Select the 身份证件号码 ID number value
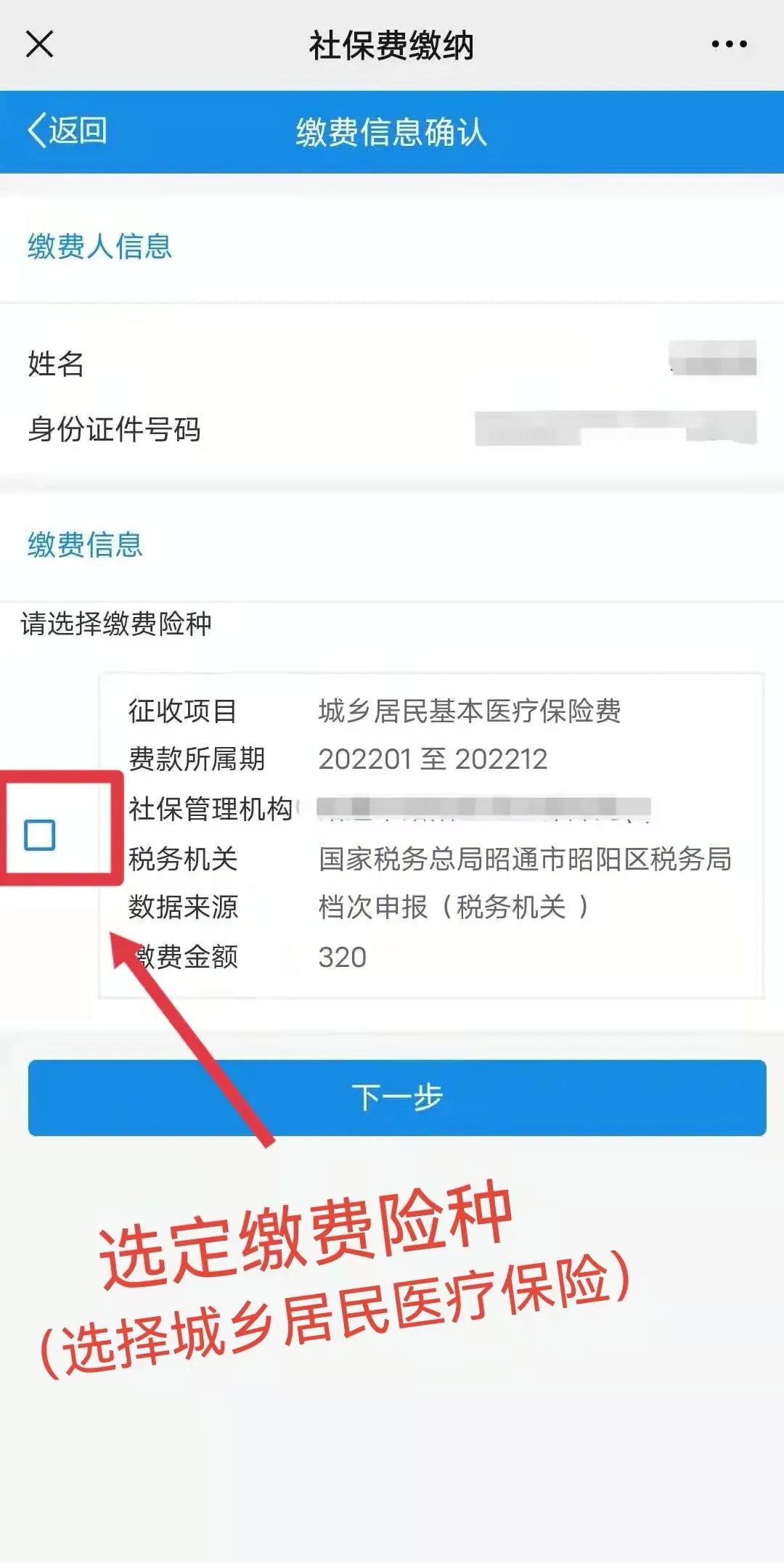This screenshot has height=1563, width=784. 616,428
